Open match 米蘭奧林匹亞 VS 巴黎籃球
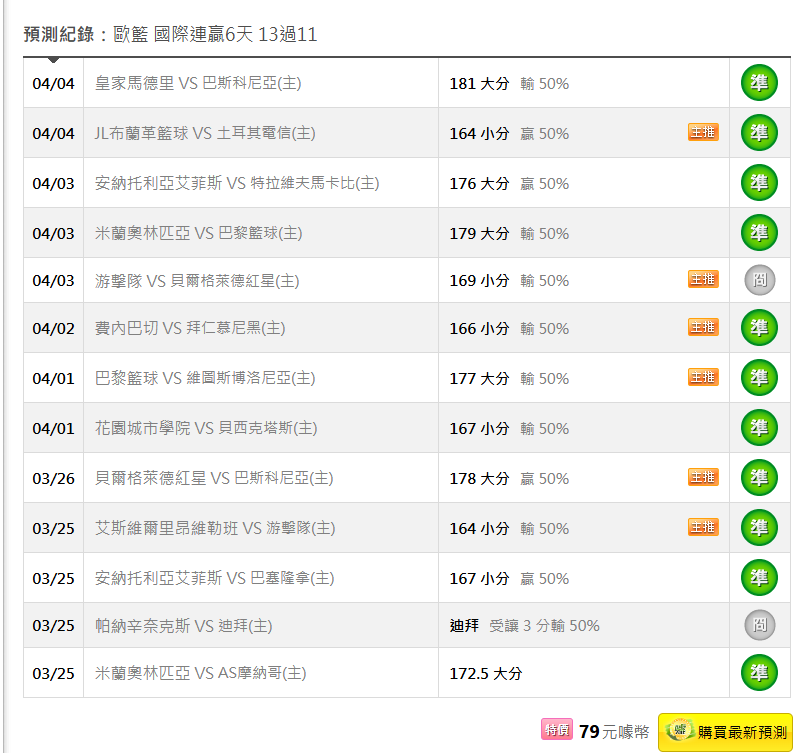This screenshot has width=796, height=753. click(199, 233)
